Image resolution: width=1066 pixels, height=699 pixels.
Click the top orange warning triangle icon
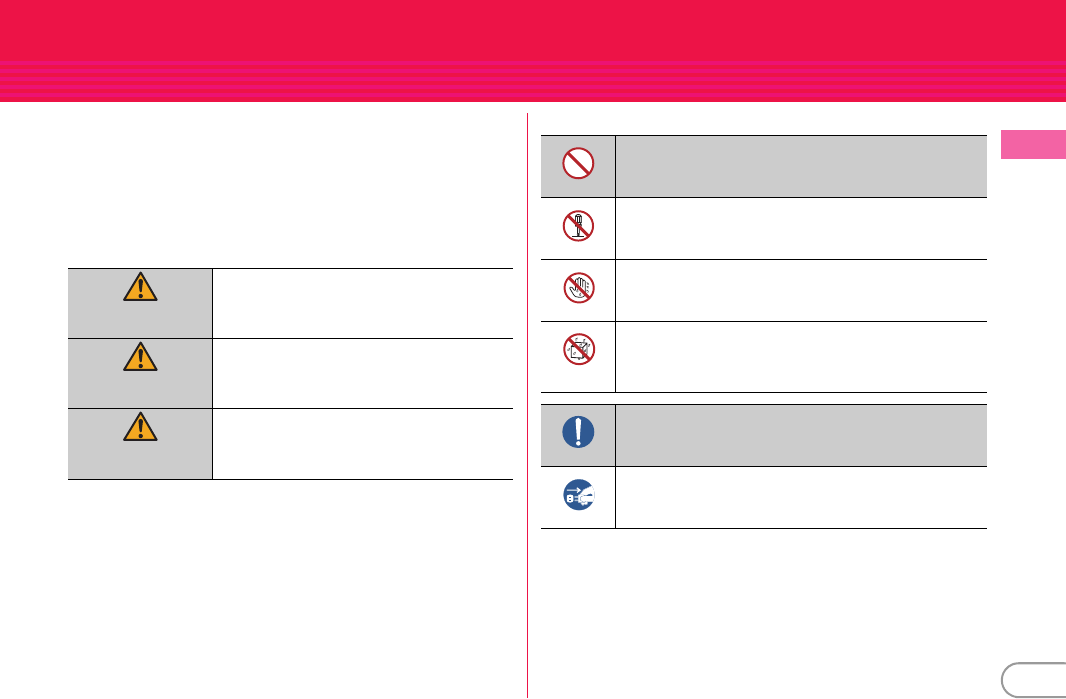[139, 288]
